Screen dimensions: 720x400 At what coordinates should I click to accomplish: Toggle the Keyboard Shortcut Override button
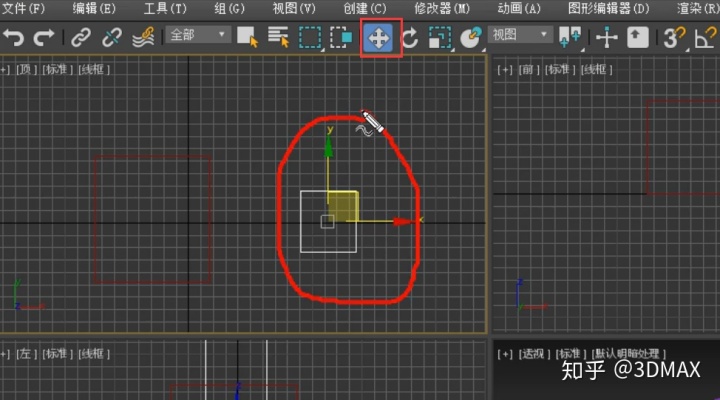638,37
